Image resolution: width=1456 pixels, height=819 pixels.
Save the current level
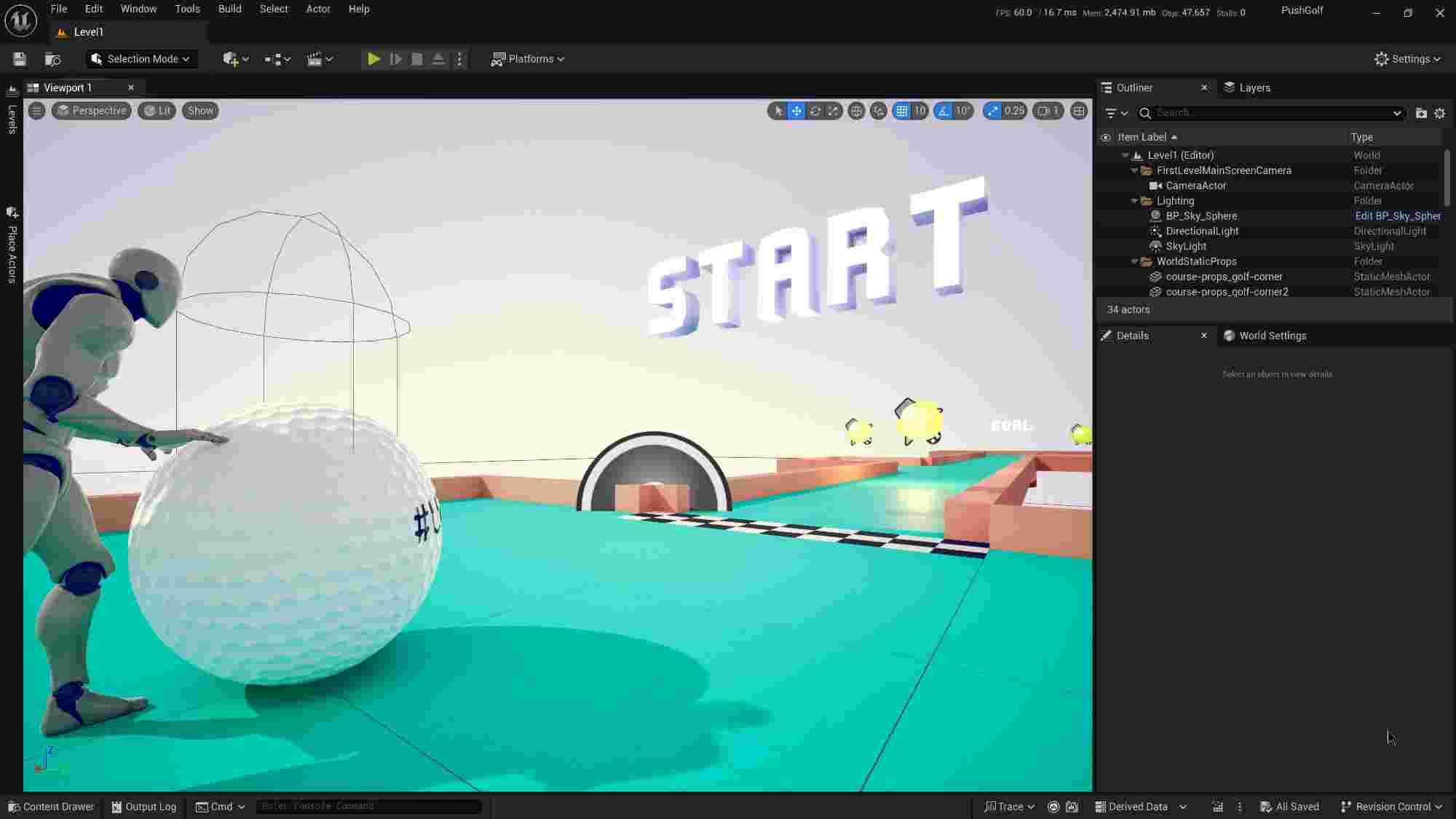tap(19, 59)
